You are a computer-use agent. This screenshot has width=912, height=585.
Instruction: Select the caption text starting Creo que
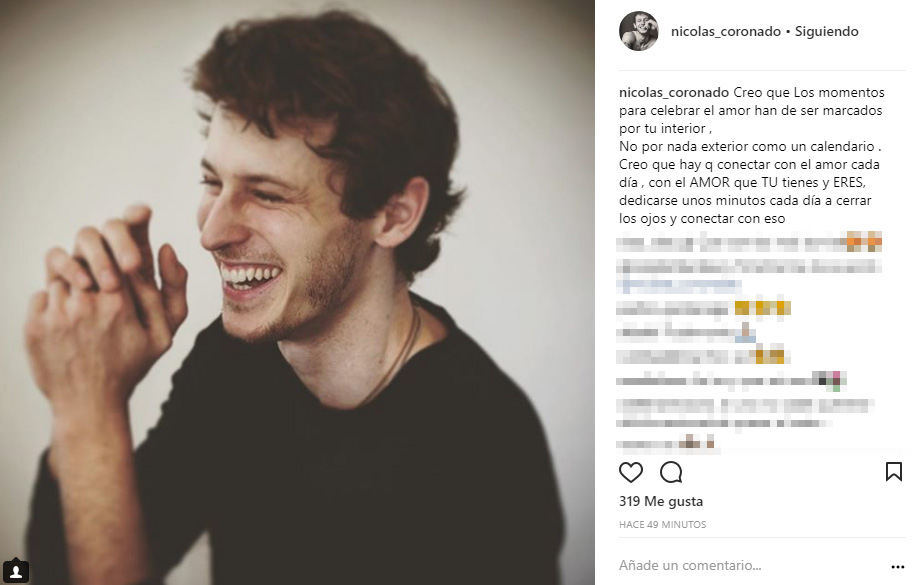click(x=751, y=155)
